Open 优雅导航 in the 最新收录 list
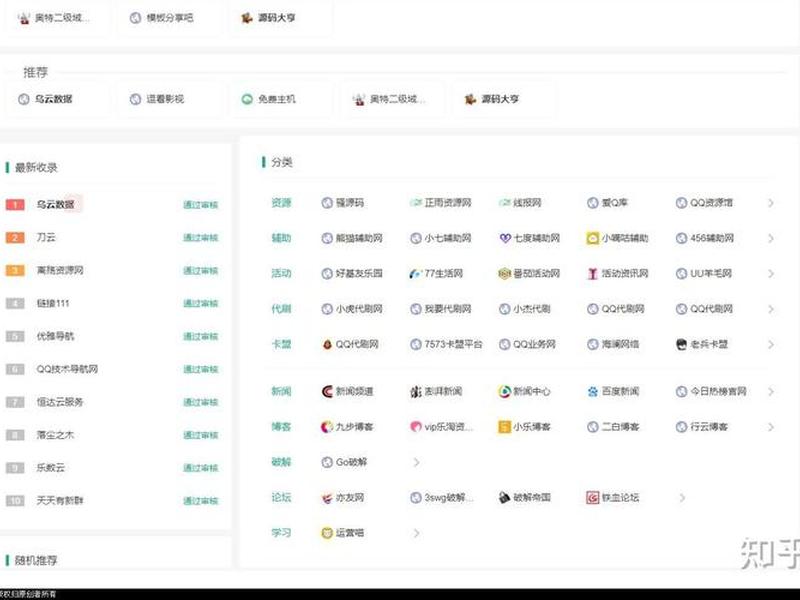The image size is (800, 600). pos(55,336)
